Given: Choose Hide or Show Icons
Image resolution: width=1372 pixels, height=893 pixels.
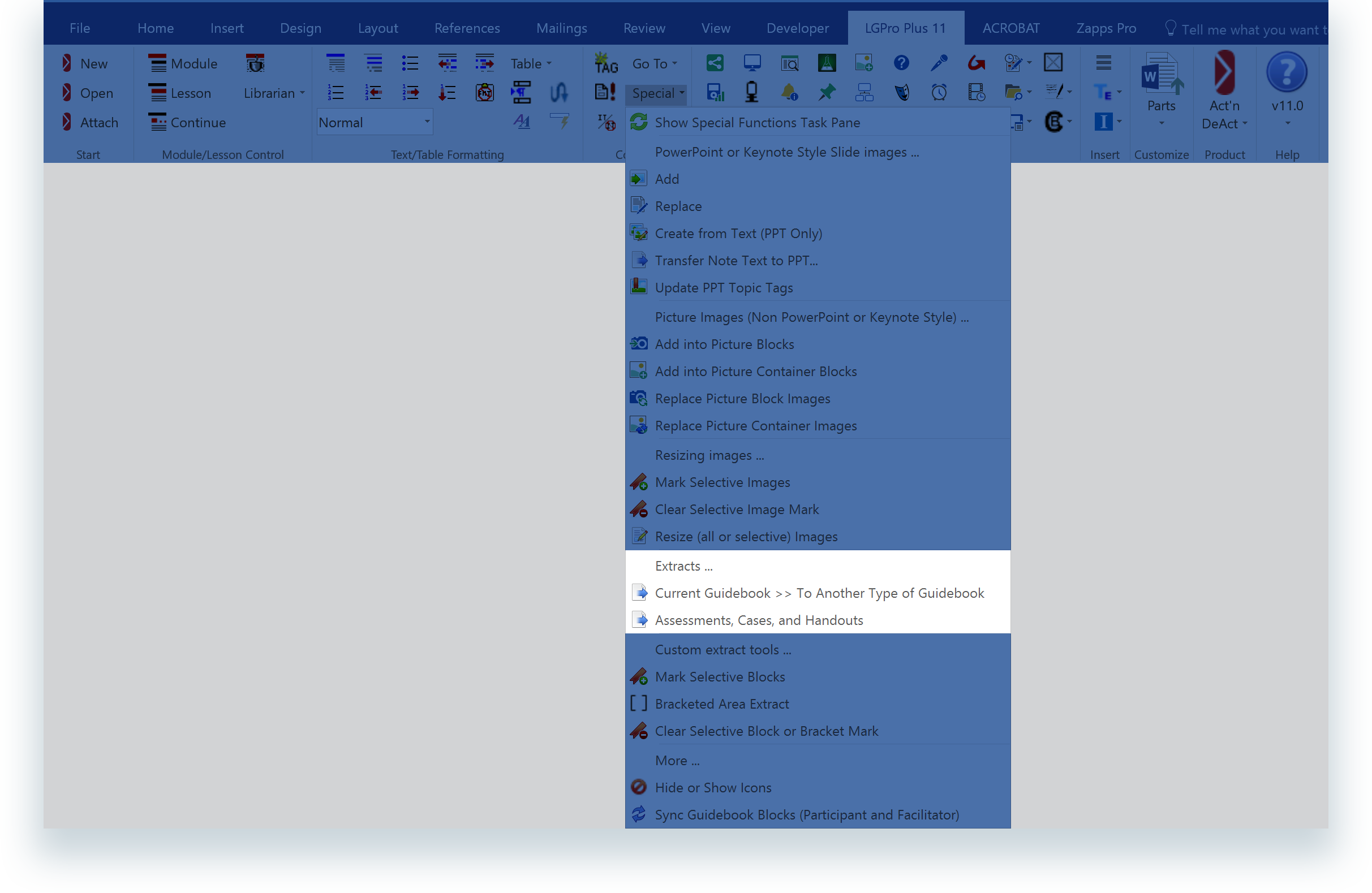Looking at the screenshot, I should pyautogui.click(x=818, y=787).
